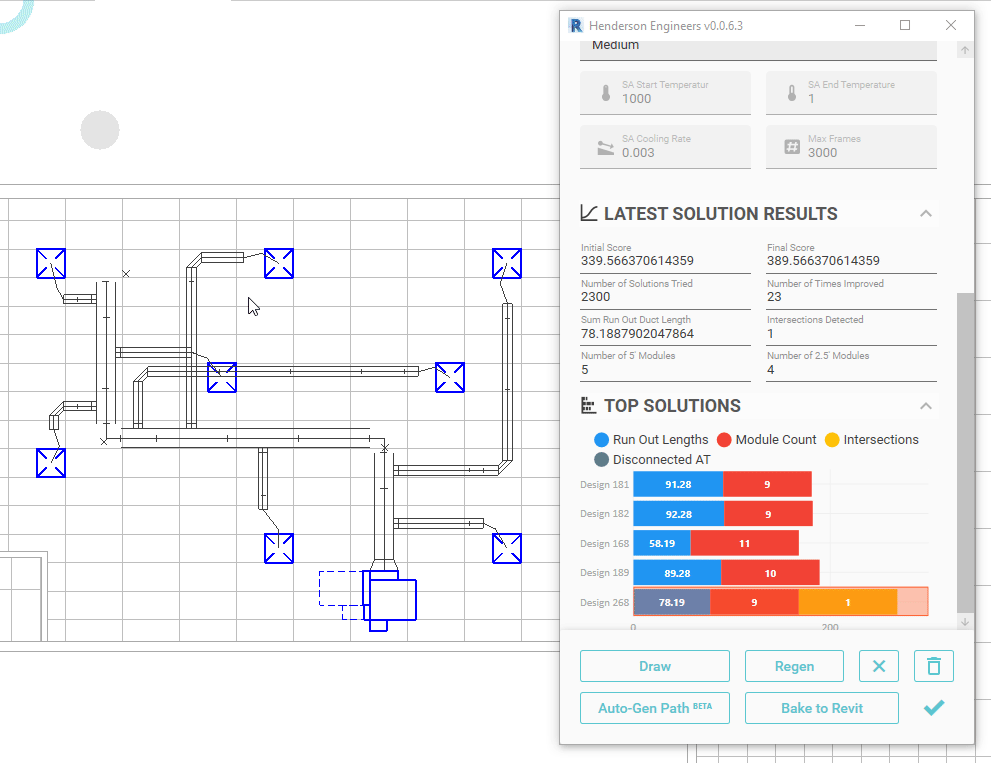This screenshot has width=991, height=763.
Task: Click the trash can delete icon
Action: click(x=933, y=666)
